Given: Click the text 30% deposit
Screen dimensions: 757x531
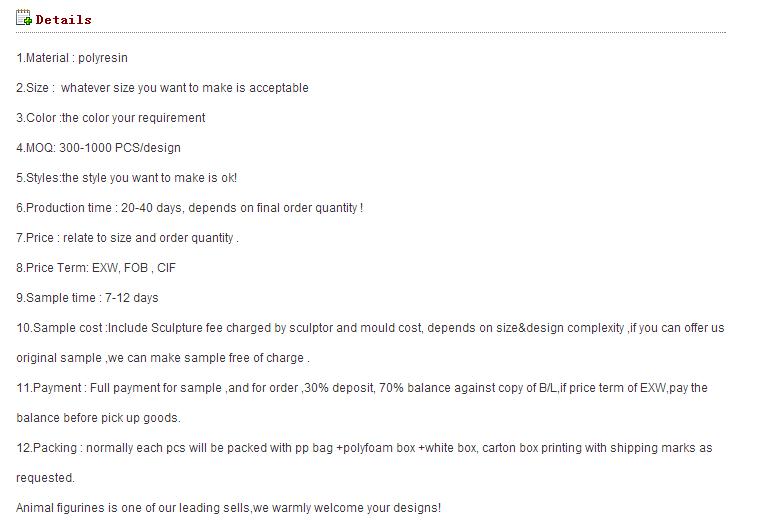Looking at the screenshot, I should [339, 388].
